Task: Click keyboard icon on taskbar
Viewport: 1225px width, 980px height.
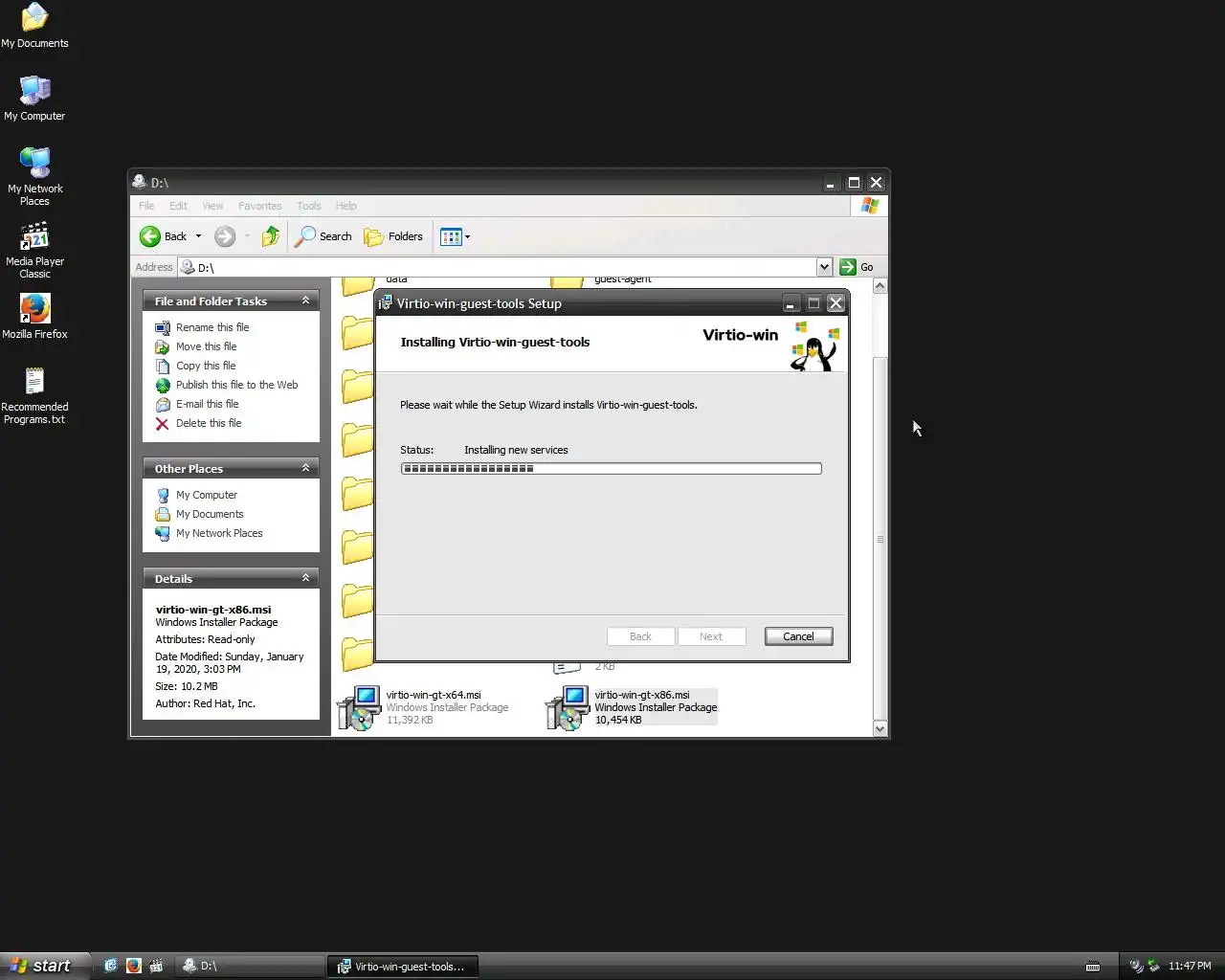Action: tap(1093, 966)
